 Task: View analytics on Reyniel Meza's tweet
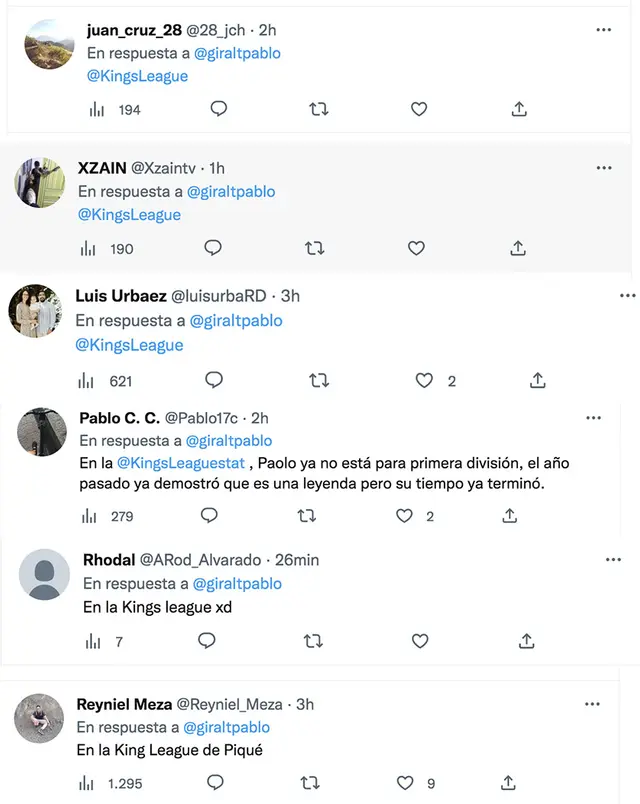pos(88,782)
